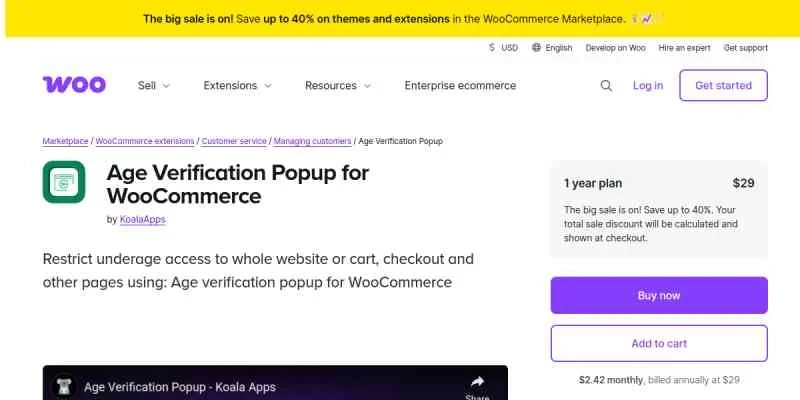Click the Woo logo
The height and width of the screenshot is (400, 800).
(x=74, y=85)
